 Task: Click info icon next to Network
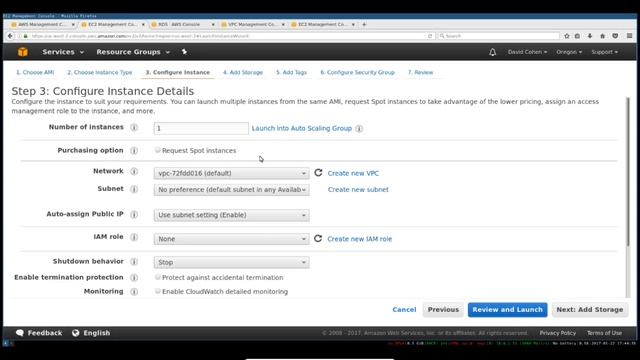134,171
